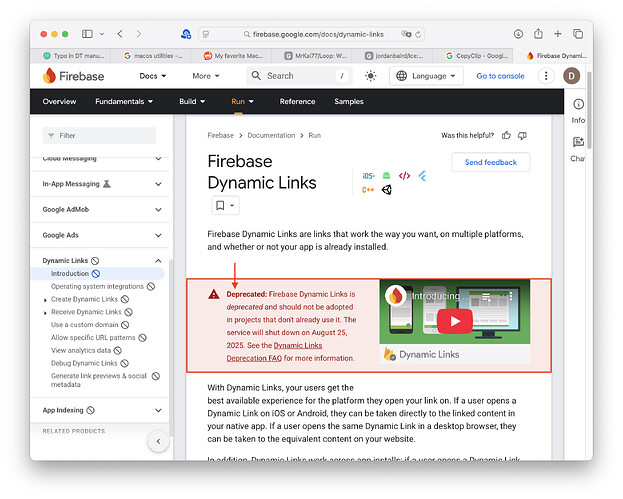Toggle the light/dark theme sun icon
The height and width of the screenshot is (499, 623).
pyautogui.click(x=370, y=76)
